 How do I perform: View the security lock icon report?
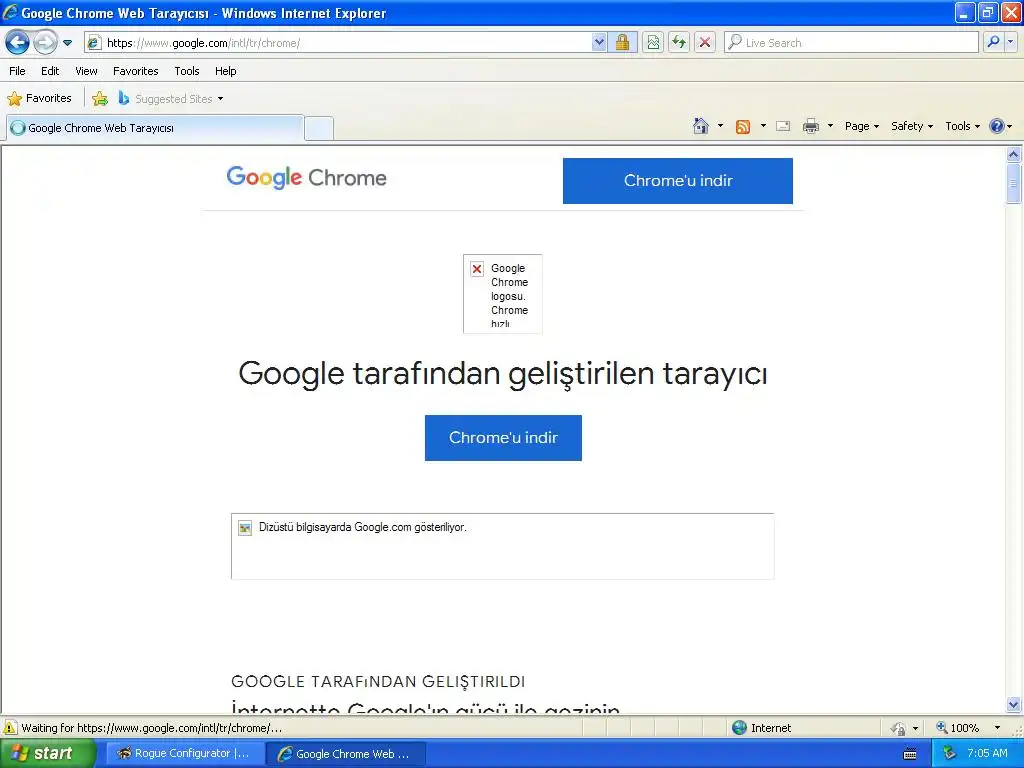[622, 43]
